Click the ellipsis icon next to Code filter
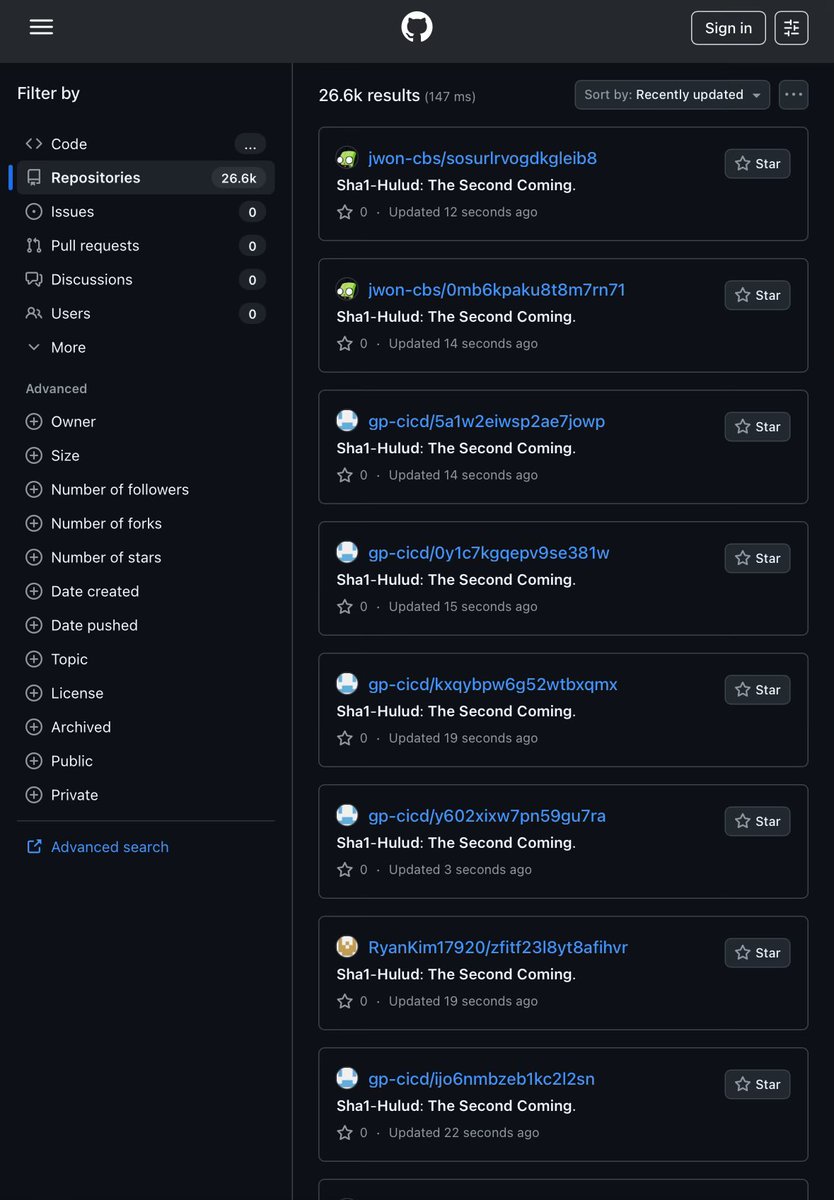This screenshot has height=1200, width=834. pos(250,144)
